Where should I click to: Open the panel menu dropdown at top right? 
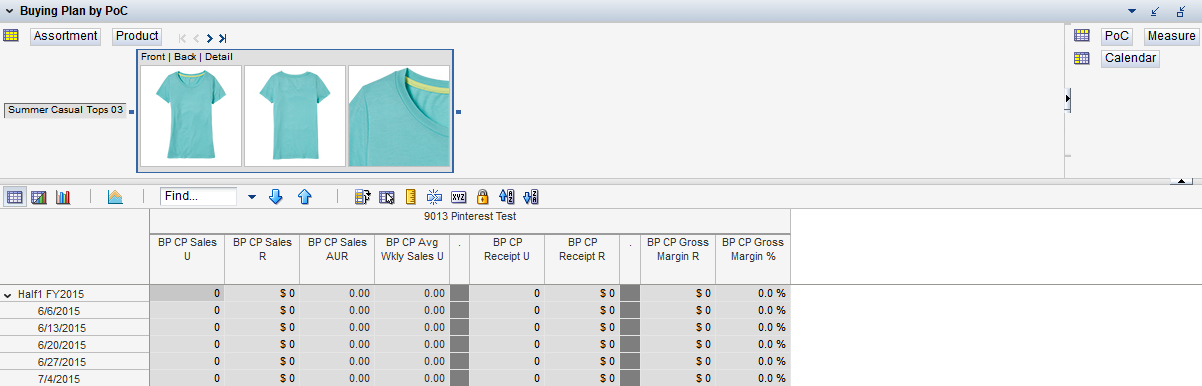pos(1132,11)
